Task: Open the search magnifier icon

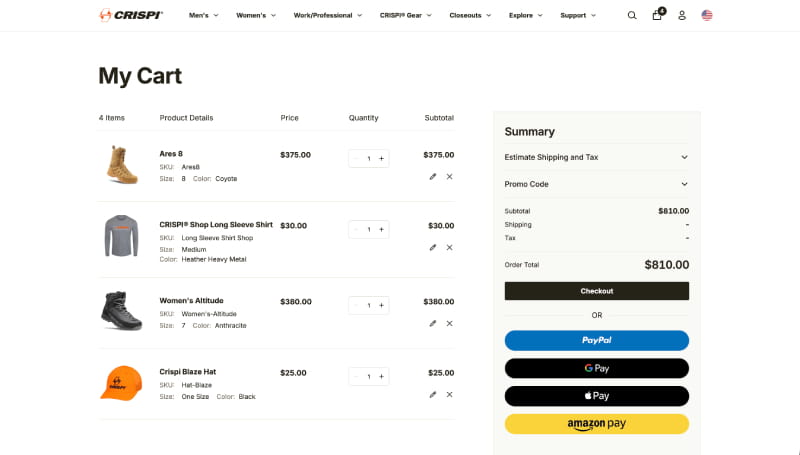Action: 632,15
